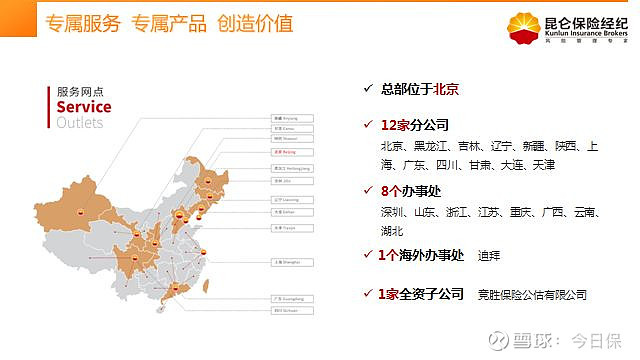Click the orange square at top-left corner
The width and height of the screenshot is (640, 360).
(18, 18)
